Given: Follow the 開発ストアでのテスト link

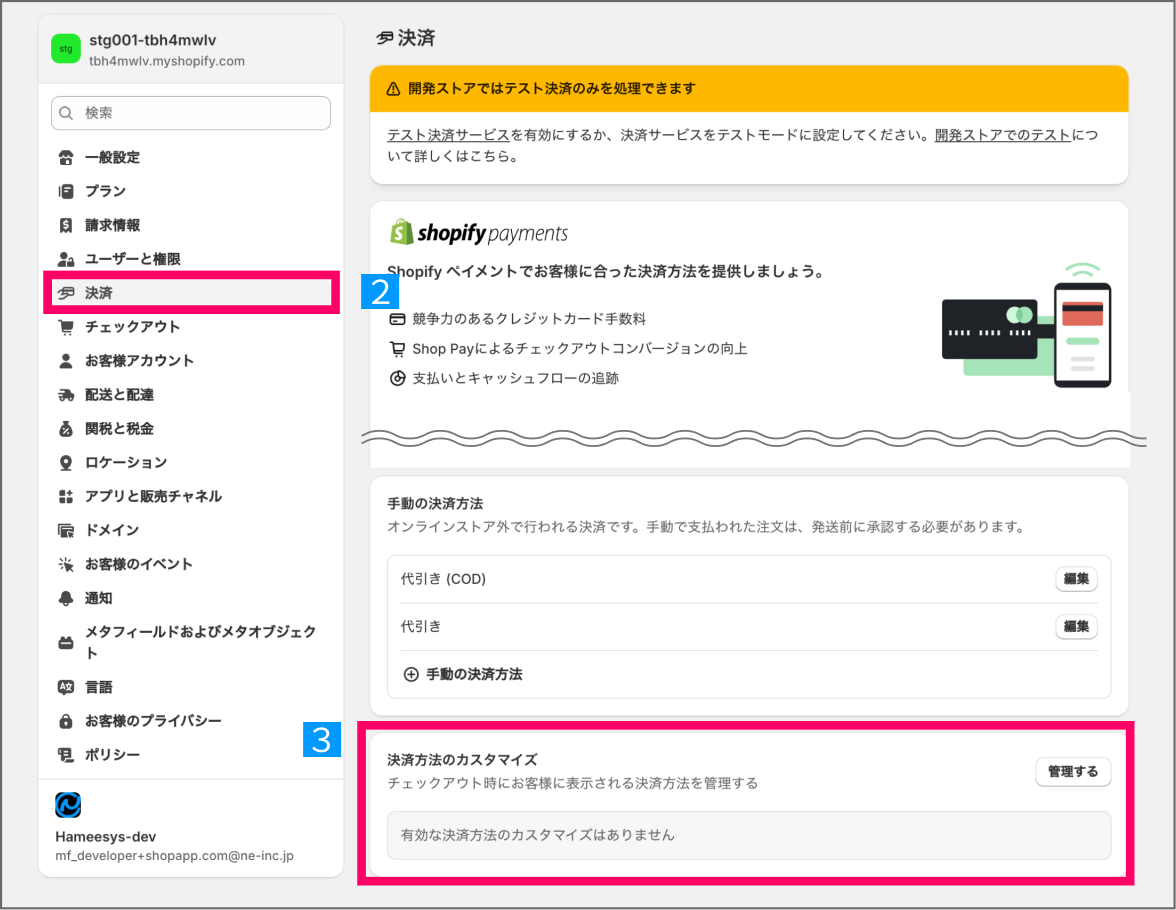Looking at the screenshot, I should [x=1002, y=136].
